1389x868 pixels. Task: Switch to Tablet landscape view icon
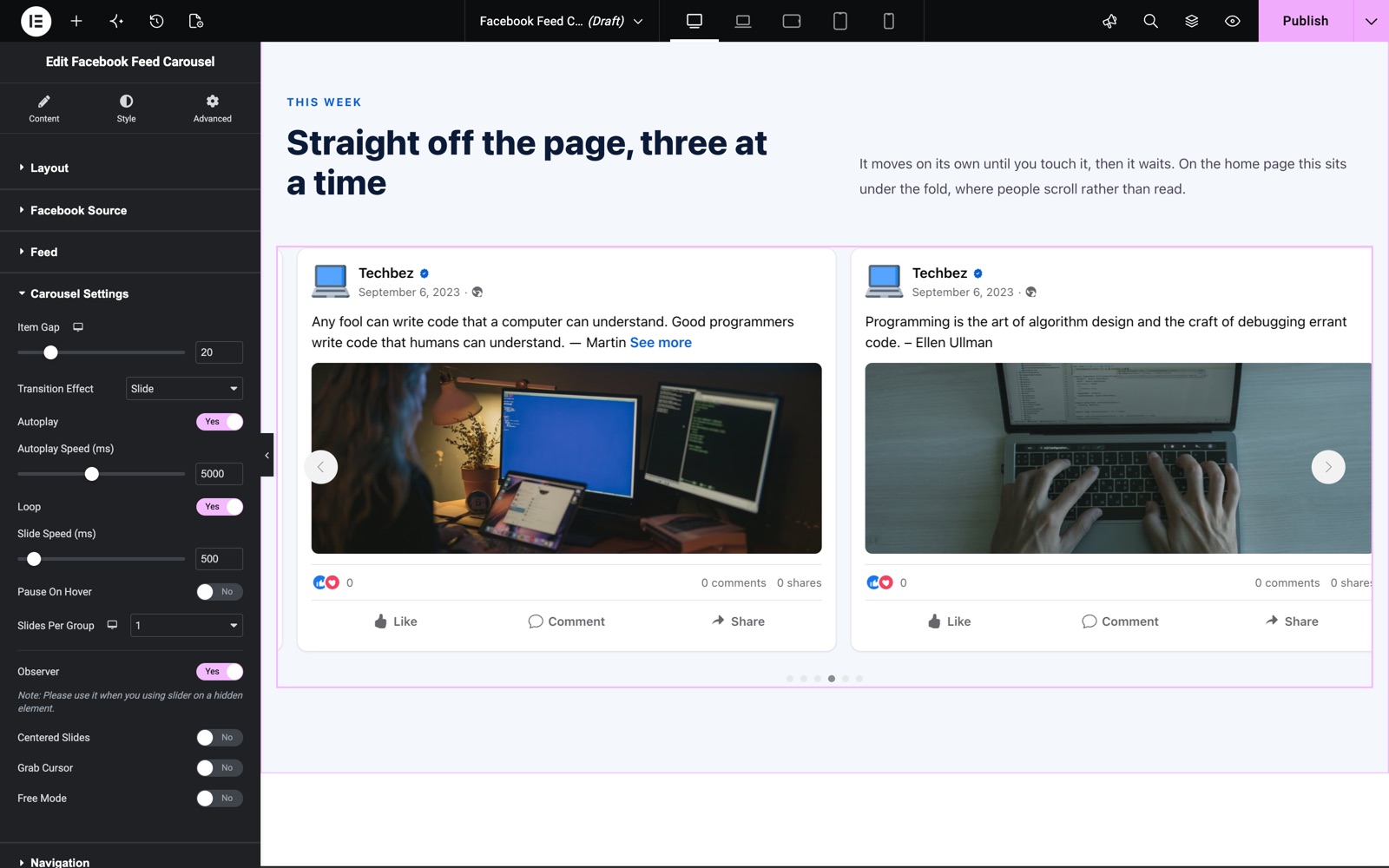(792, 21)
